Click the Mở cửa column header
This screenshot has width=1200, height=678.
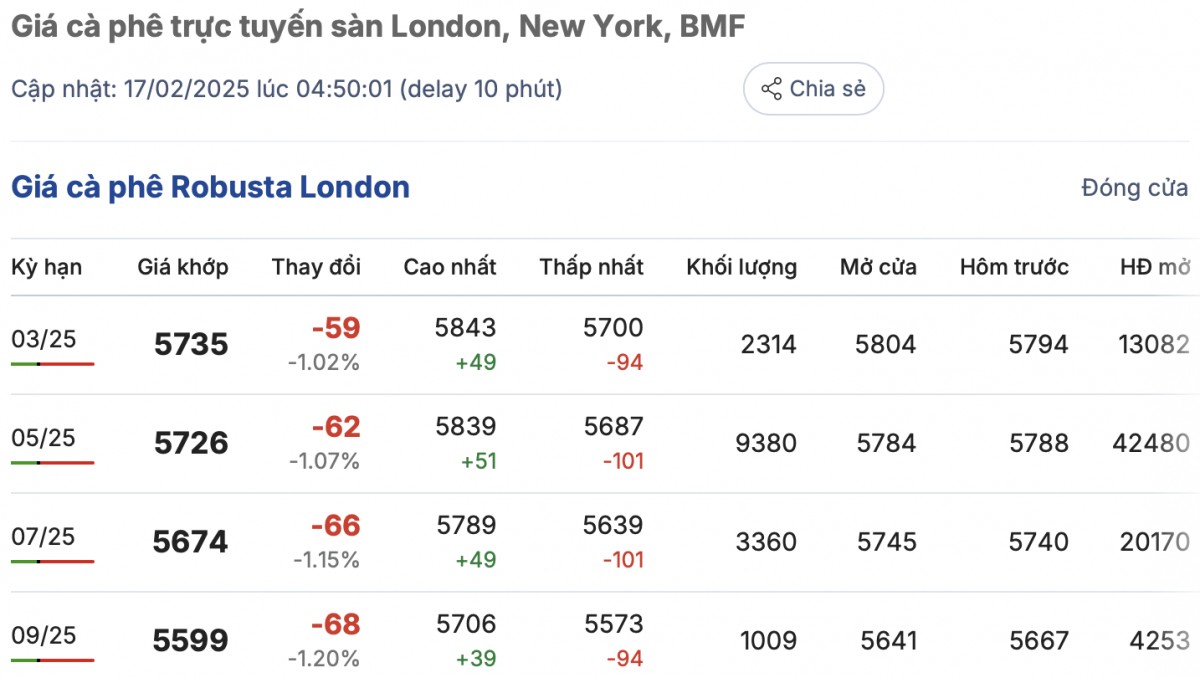click(x=878, y=267)
